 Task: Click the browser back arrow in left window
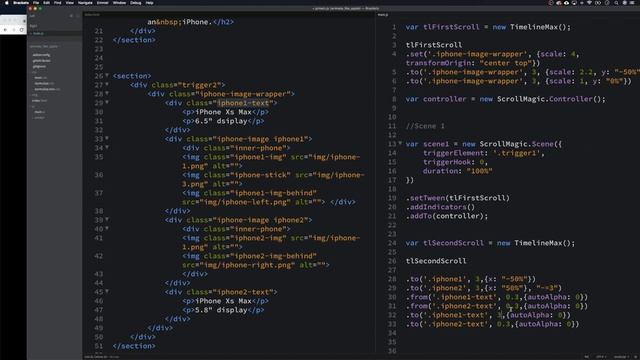(5, 30)
